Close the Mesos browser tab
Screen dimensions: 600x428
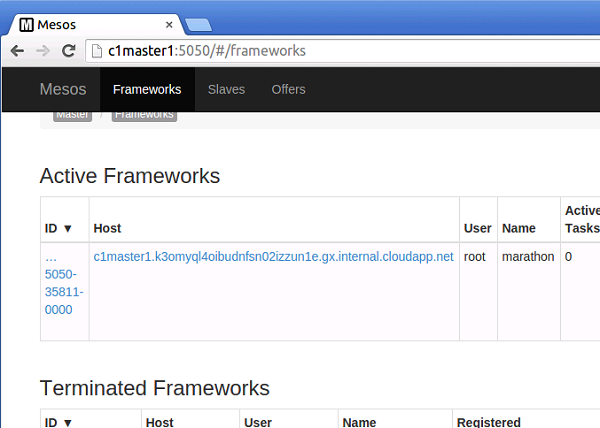coord(169,25)
